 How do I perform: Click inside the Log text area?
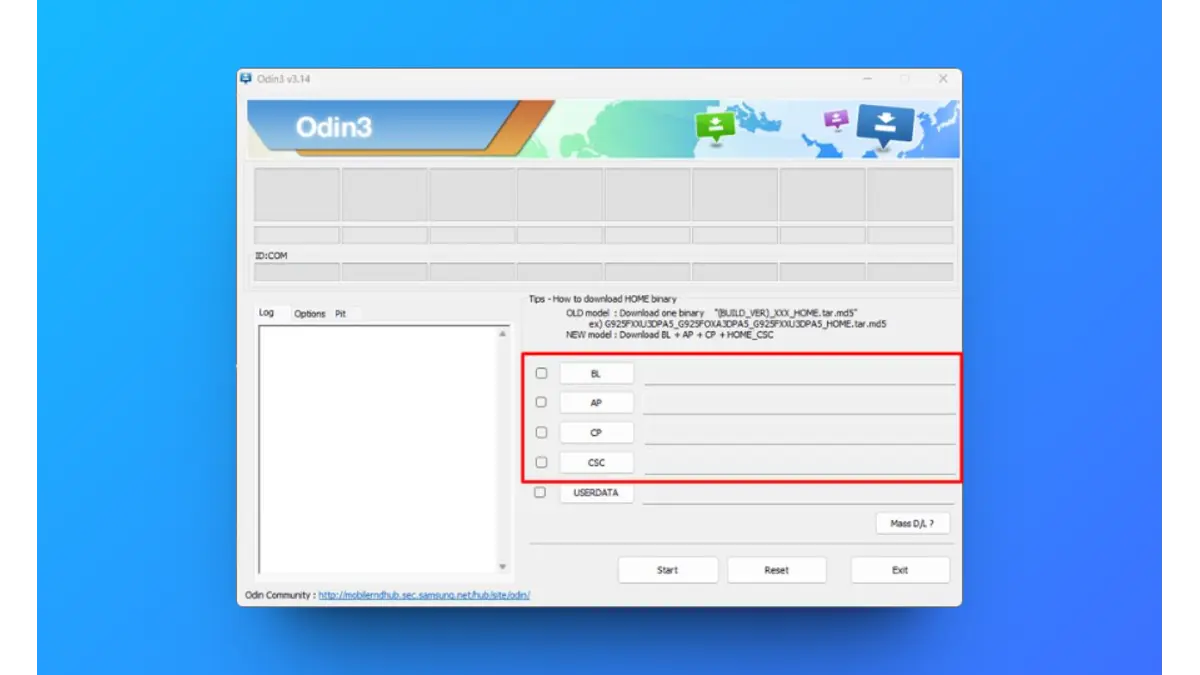pos(377,450)
